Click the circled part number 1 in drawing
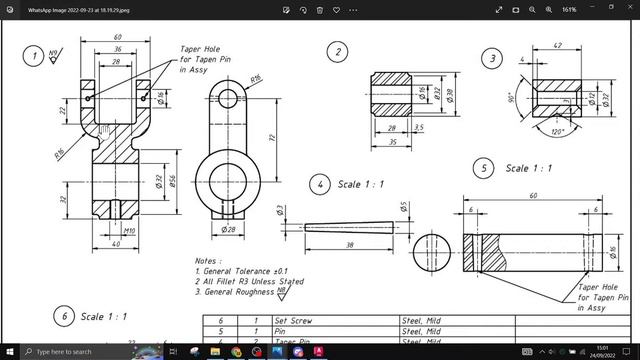The width and height of the screenshot is (640, 360). click(x=33, y=56)
